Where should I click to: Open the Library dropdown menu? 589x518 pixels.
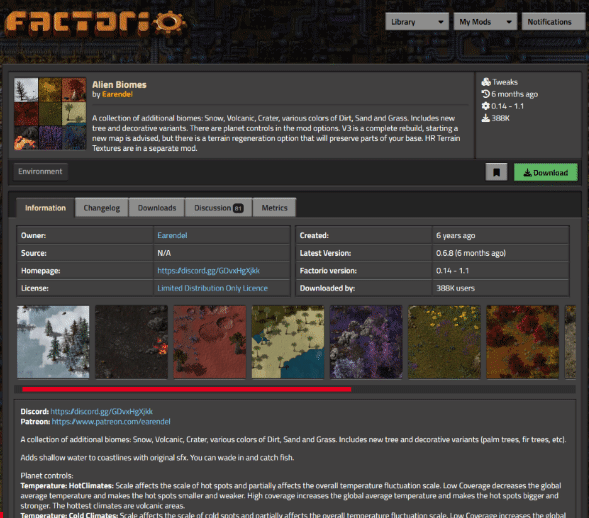(417, 22)
